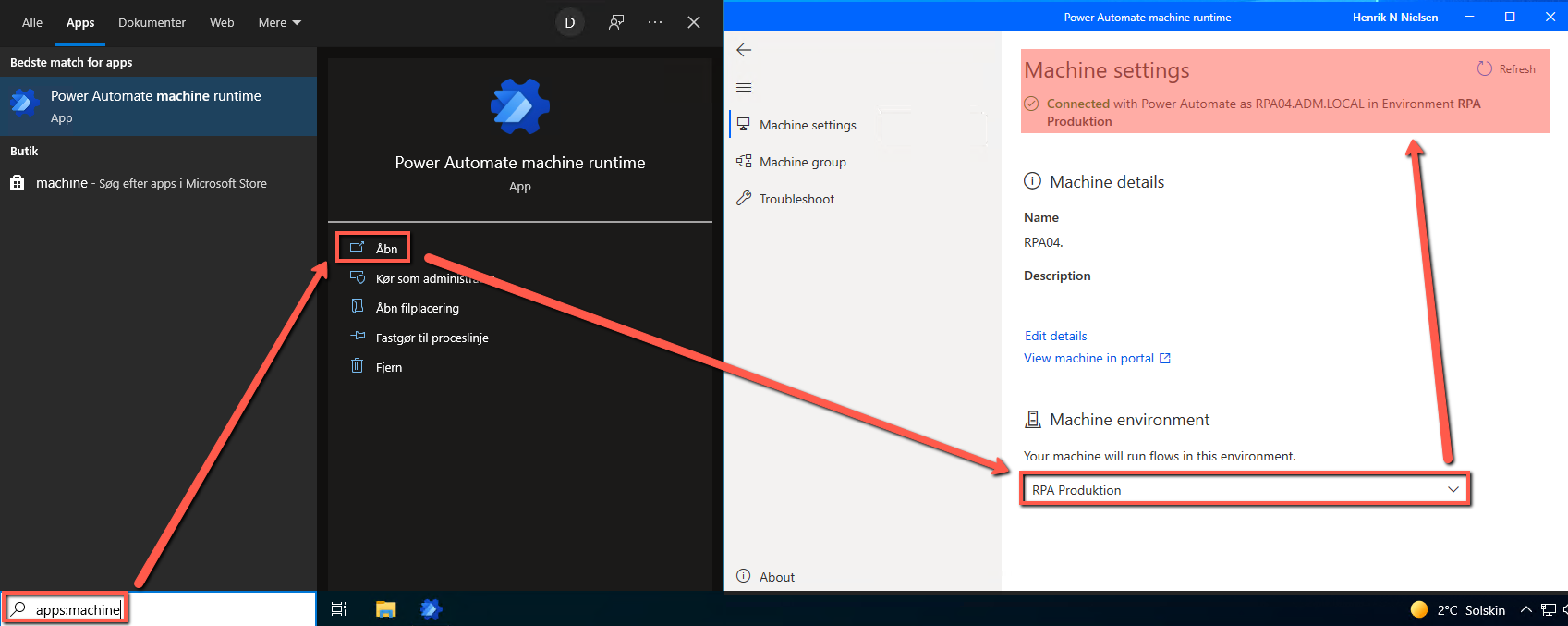Click the Edit details link
The height and width of the screenshot is (626, 1568).
point(1055,336)
